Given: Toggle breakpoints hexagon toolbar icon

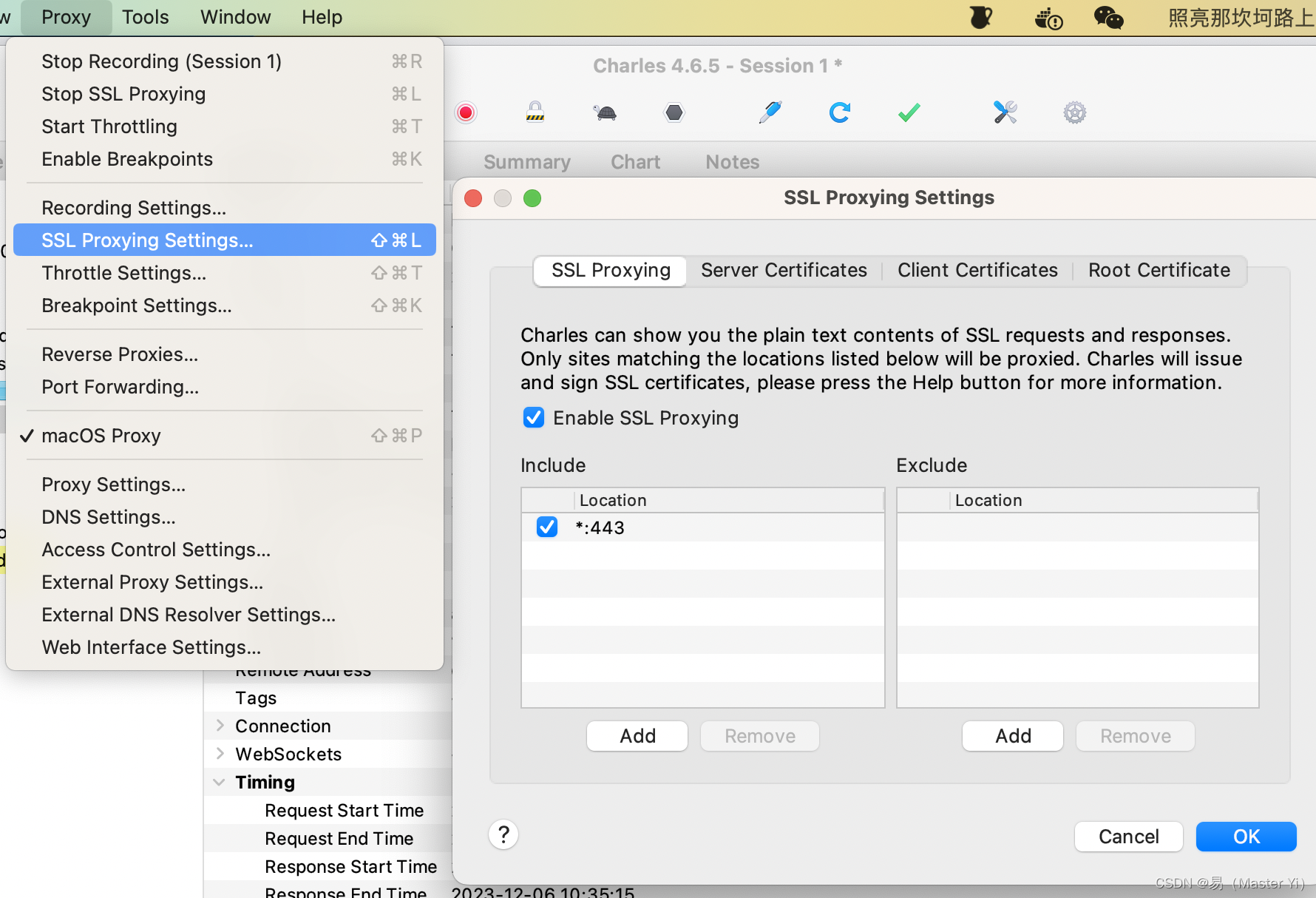Looking at the screenshot, I should 674,112.
